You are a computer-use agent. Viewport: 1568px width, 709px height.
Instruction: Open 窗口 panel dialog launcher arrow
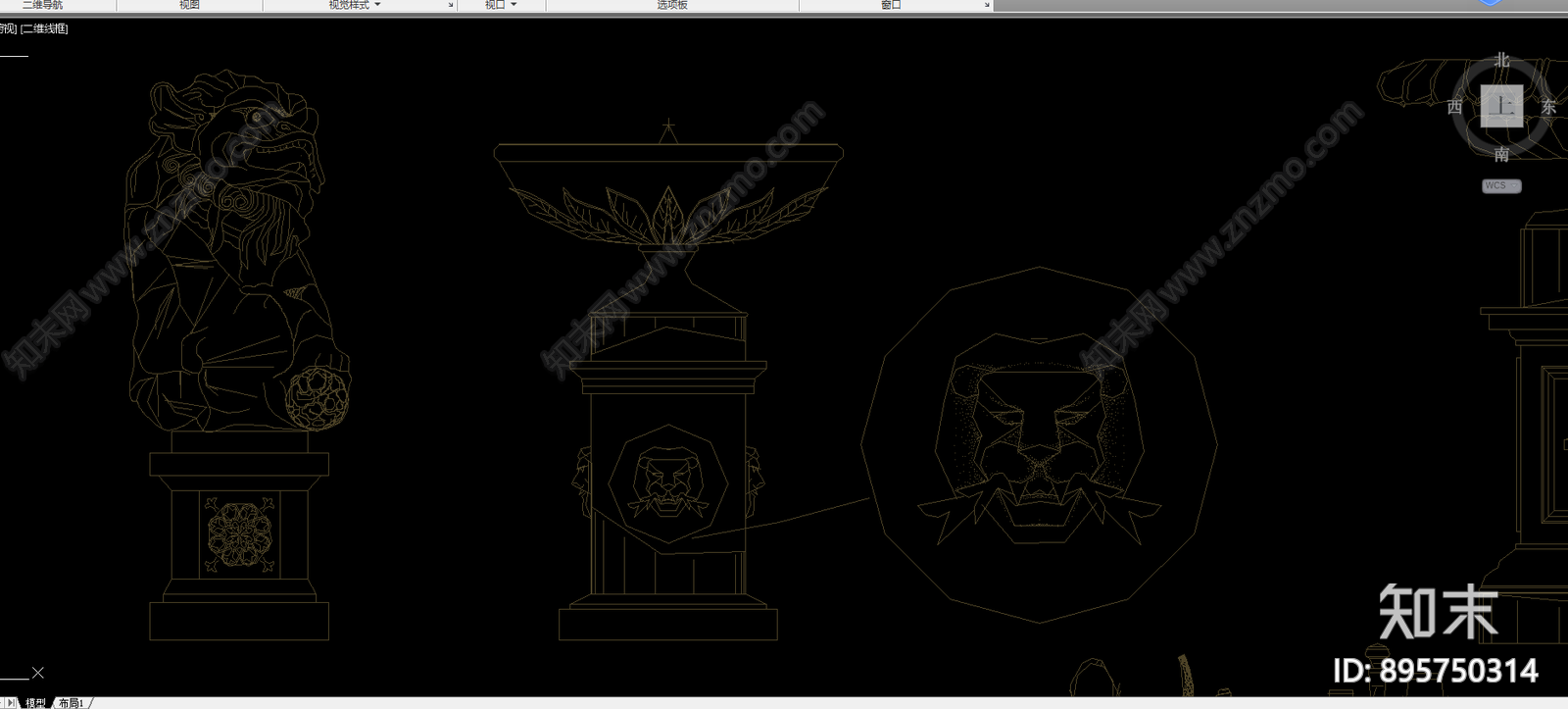(987, 5)
